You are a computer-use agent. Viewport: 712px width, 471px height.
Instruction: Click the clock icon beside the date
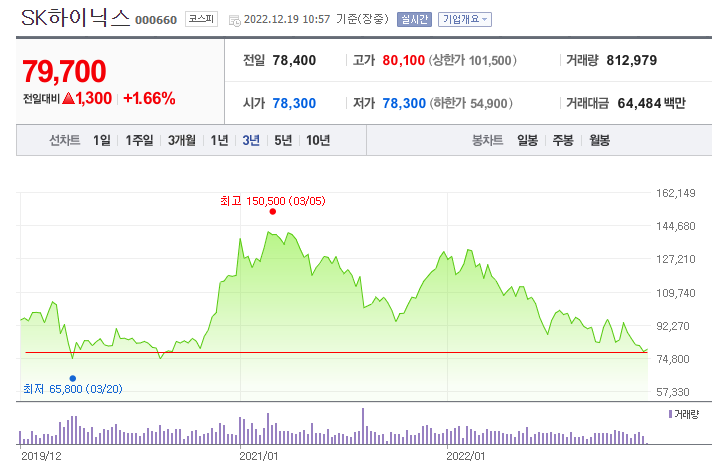tap(234, 20)
